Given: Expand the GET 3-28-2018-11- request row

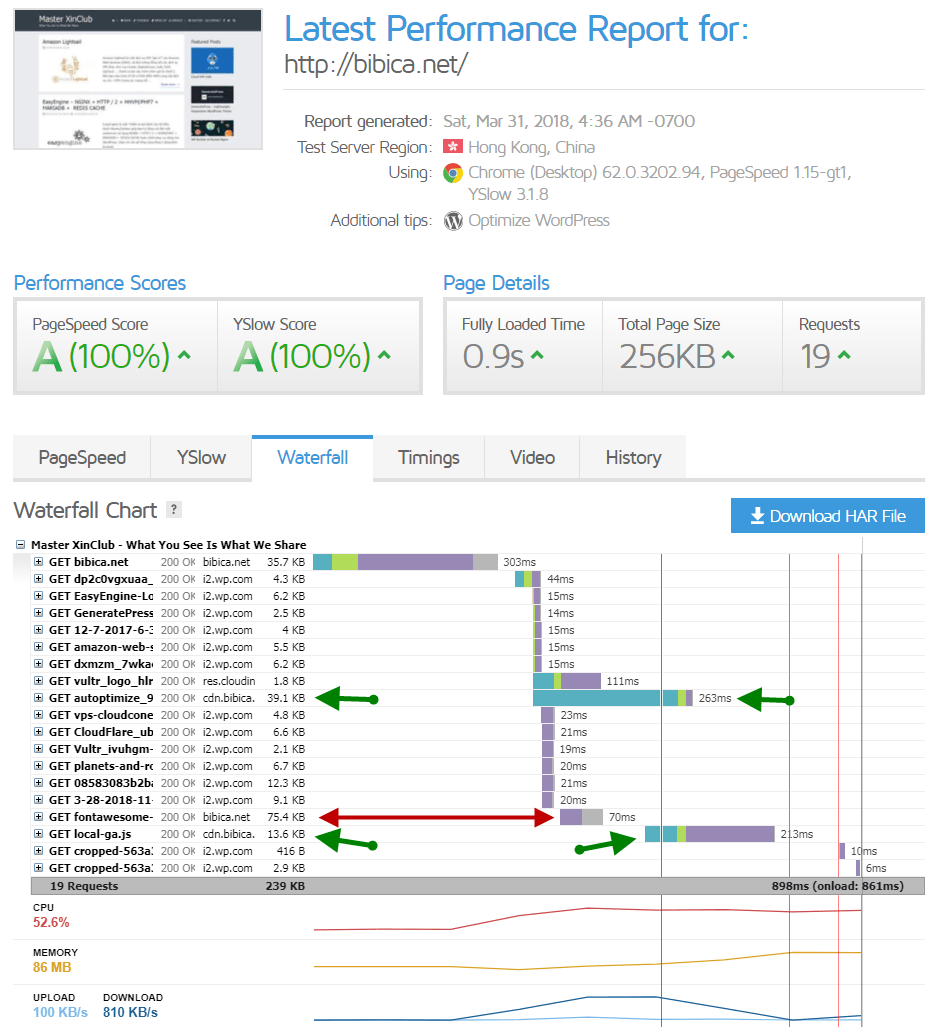Looking at the screenshot, I should coord(39,800).
